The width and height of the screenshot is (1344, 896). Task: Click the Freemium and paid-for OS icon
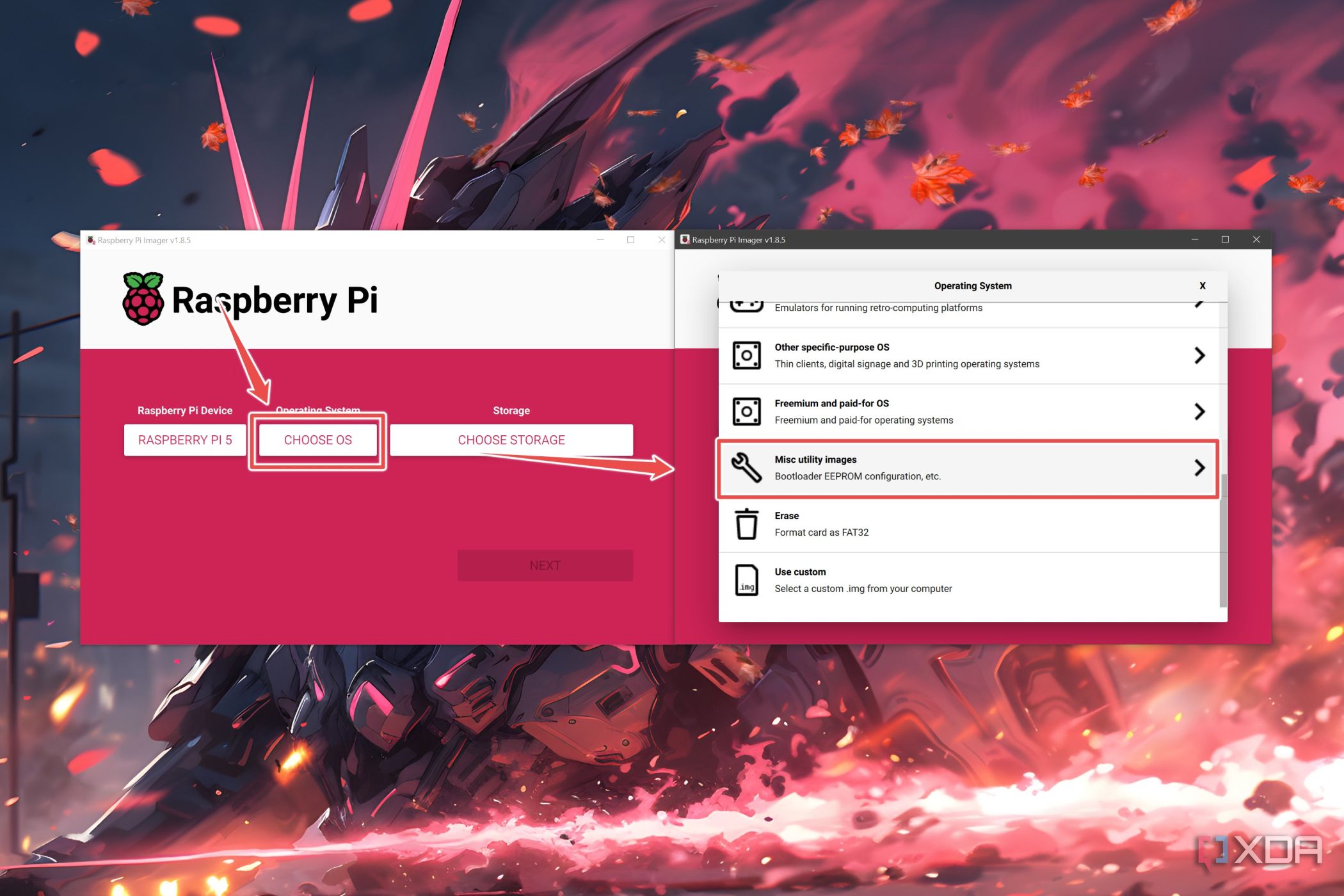pyautogui.click(x=746, y=411)
